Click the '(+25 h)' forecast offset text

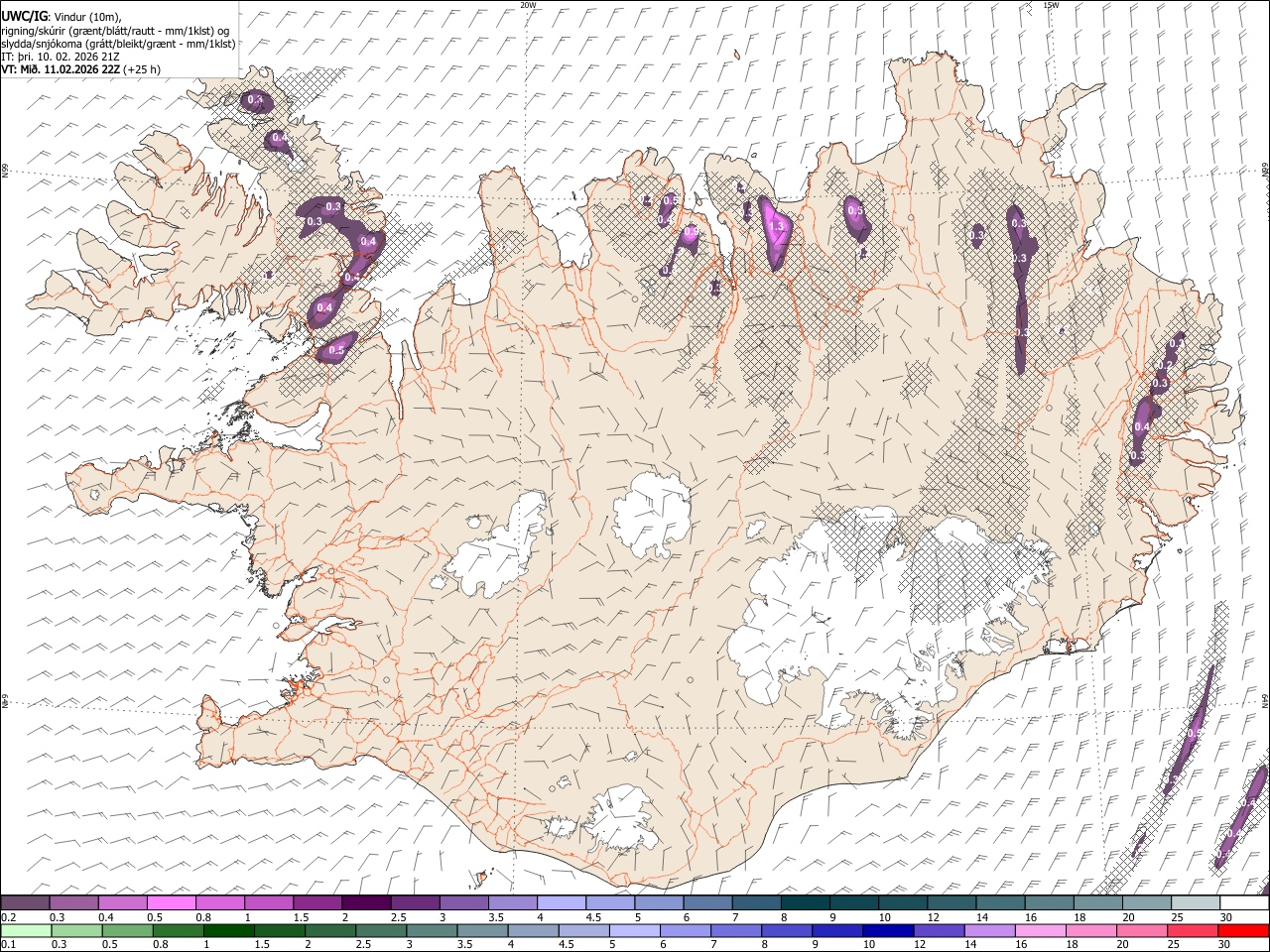click(142, 69)
